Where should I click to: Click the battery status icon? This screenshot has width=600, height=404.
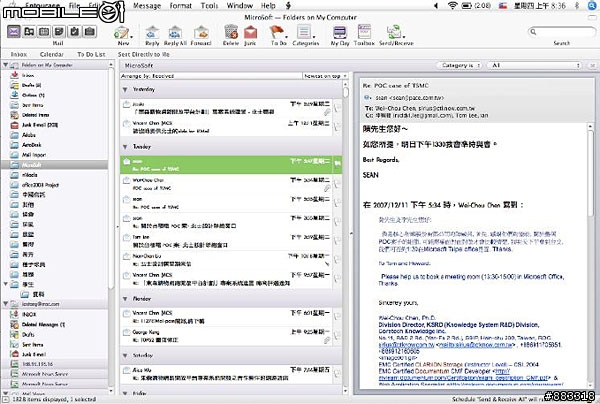(466, 5)
